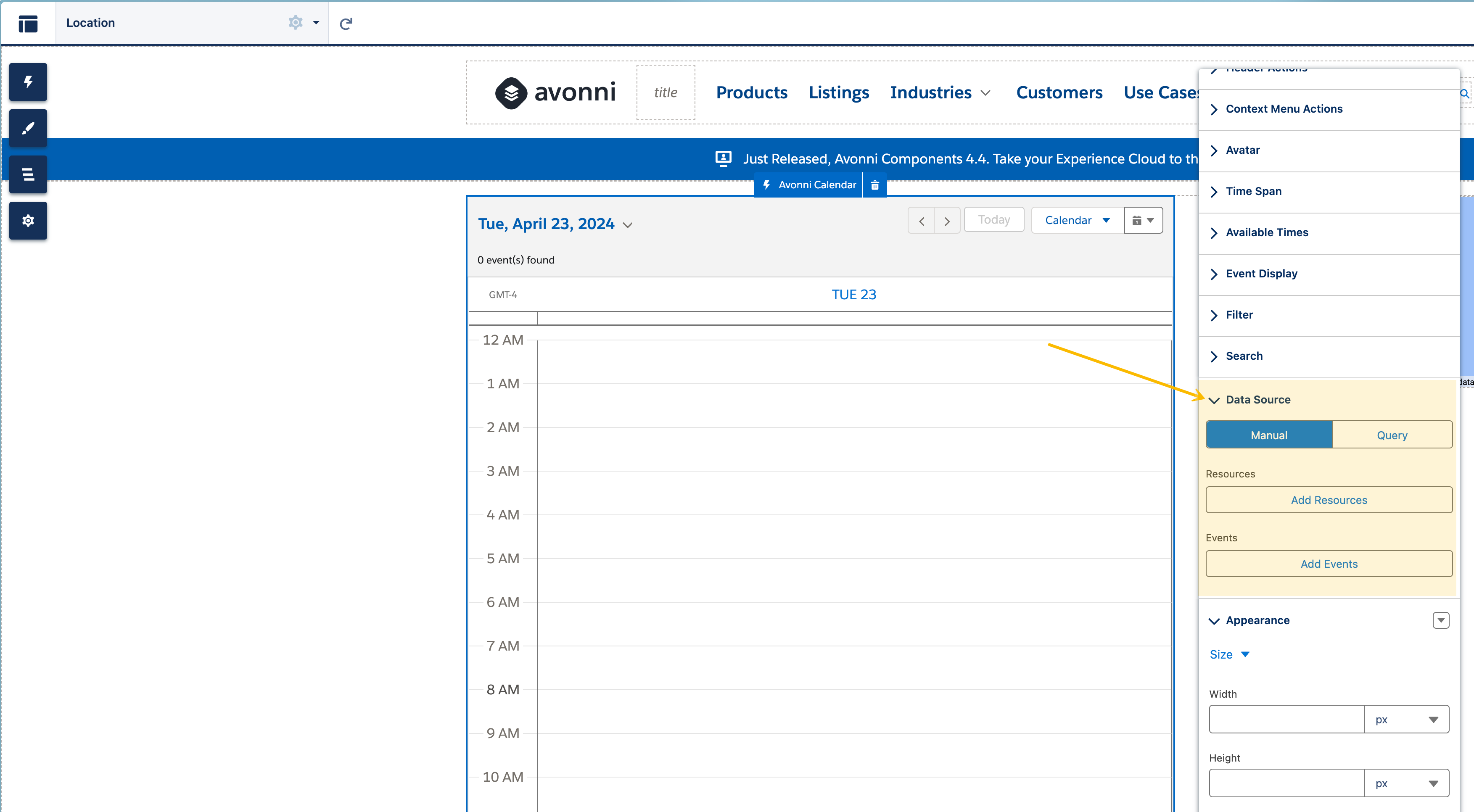1474x812 pixels.
Task: Open the Width unit px dropdown
Action: [x=1406, y=720]
